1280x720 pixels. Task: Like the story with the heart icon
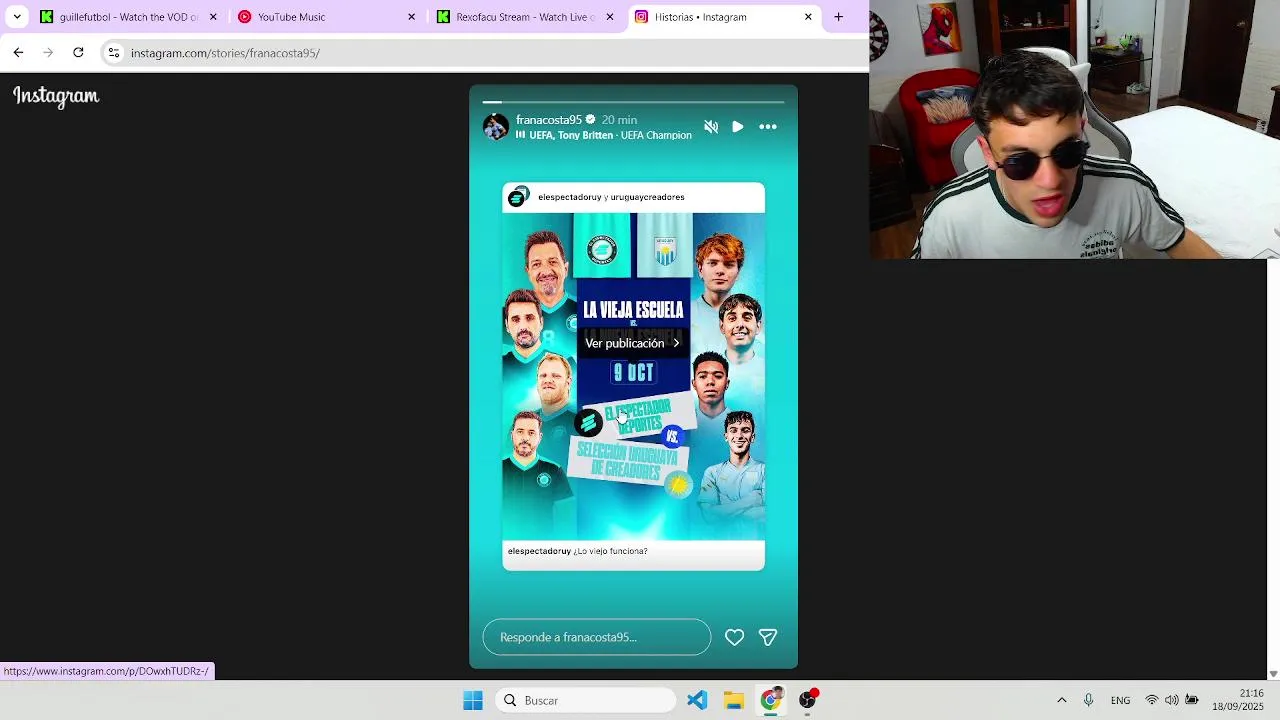(735, 637)
